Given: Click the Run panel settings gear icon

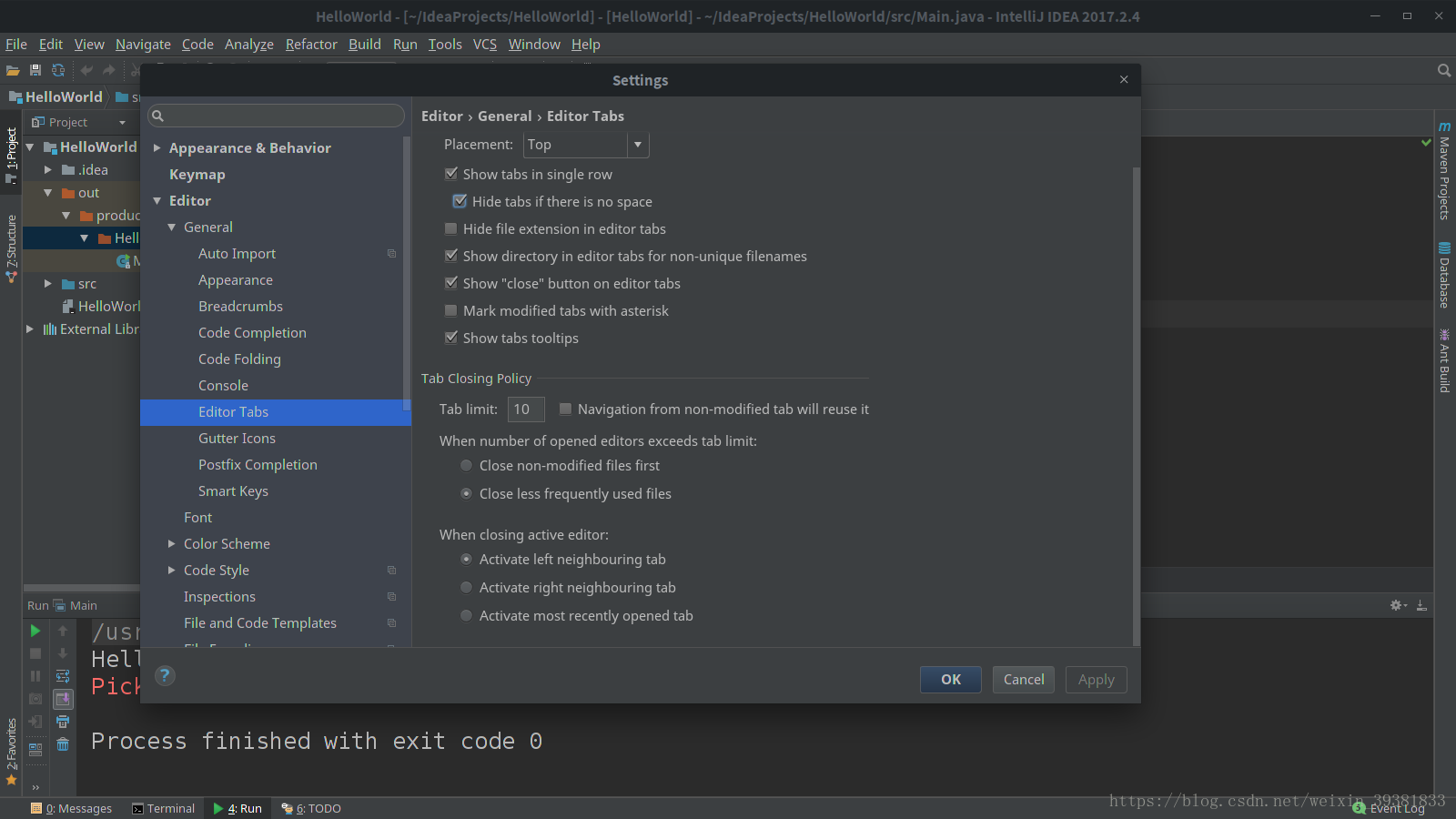Looking at the screenshot, I should (1398, 605).
